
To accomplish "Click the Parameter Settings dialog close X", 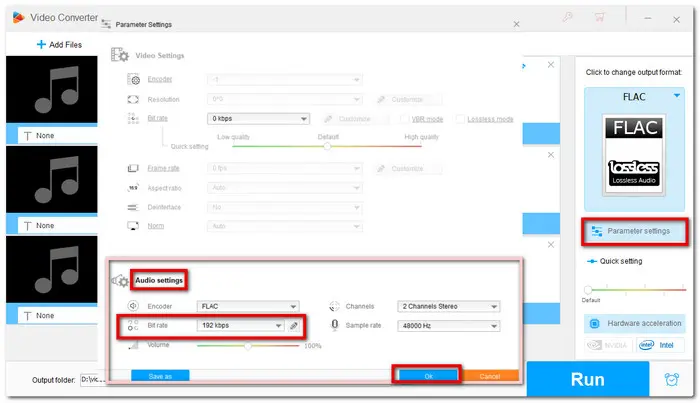I will pos(517,24).
